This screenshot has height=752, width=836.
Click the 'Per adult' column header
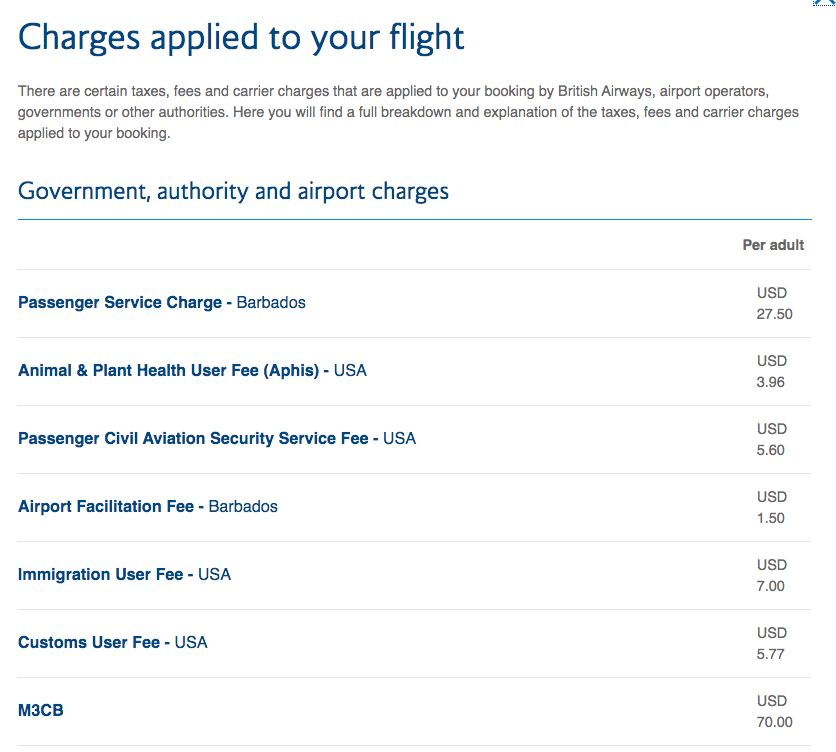773,245
